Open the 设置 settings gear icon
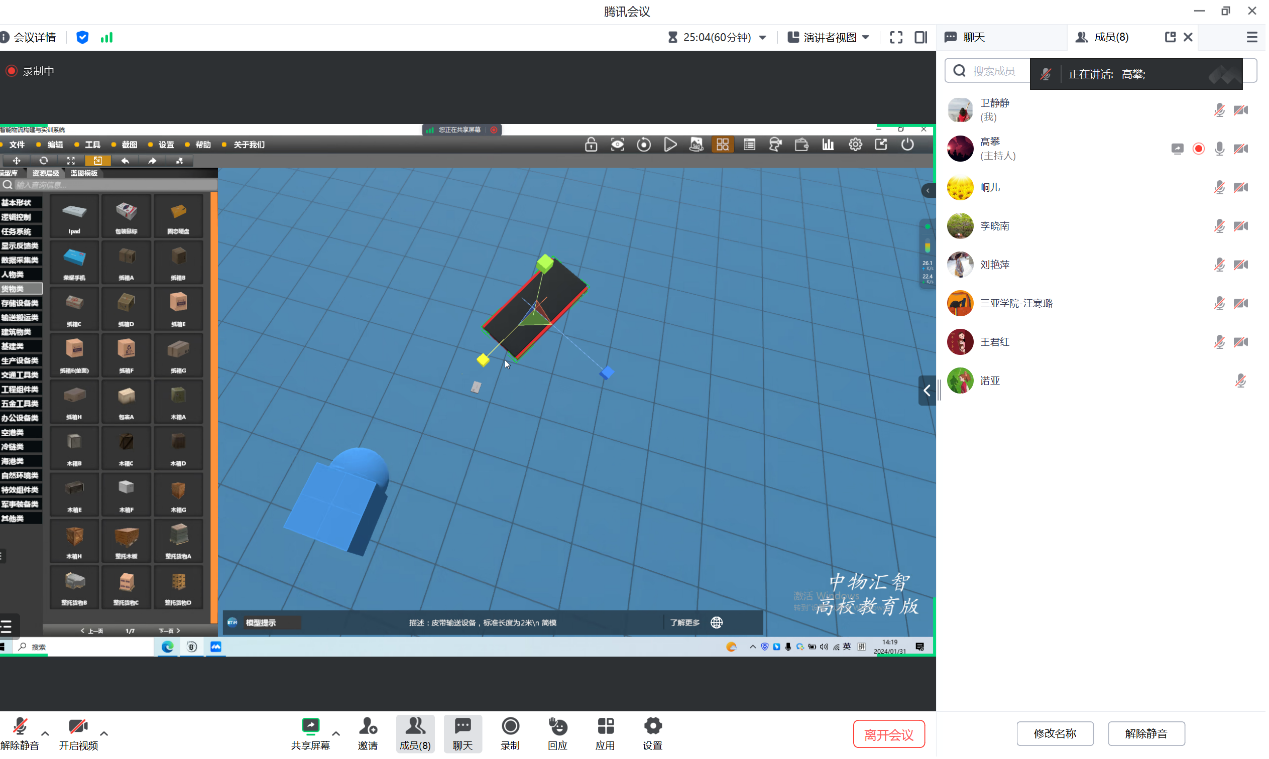 652,726
